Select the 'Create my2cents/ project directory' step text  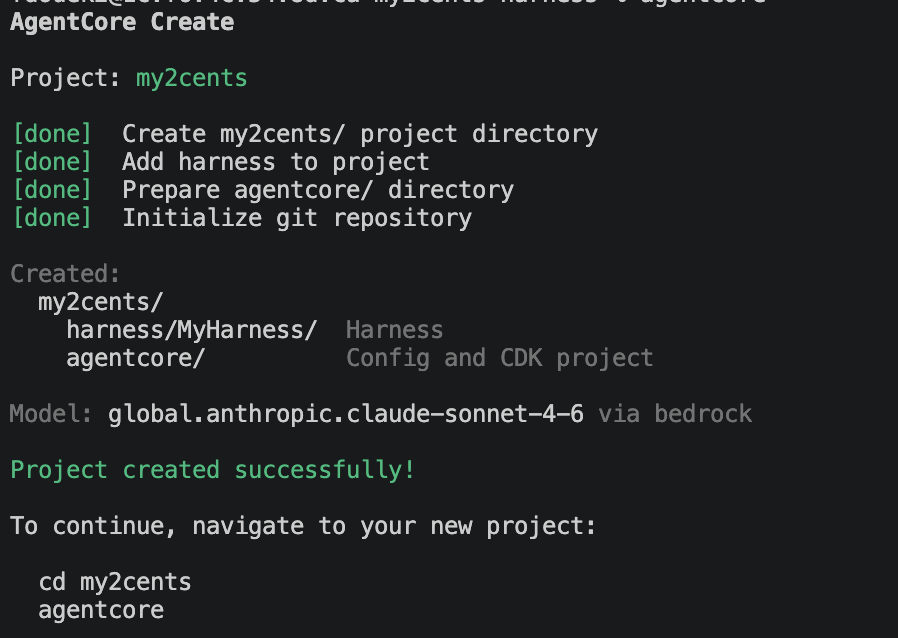359,134
